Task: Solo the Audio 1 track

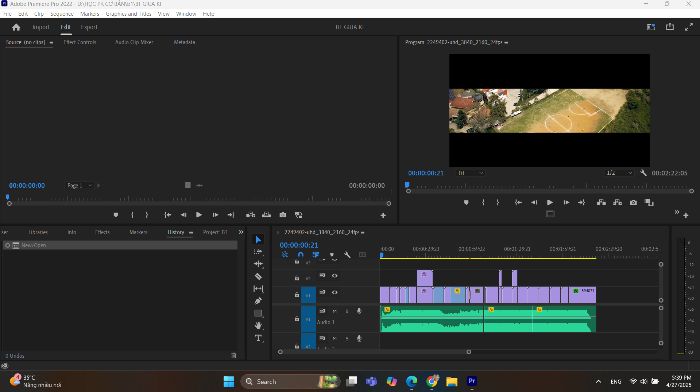Action: click(x=347, y=311)
